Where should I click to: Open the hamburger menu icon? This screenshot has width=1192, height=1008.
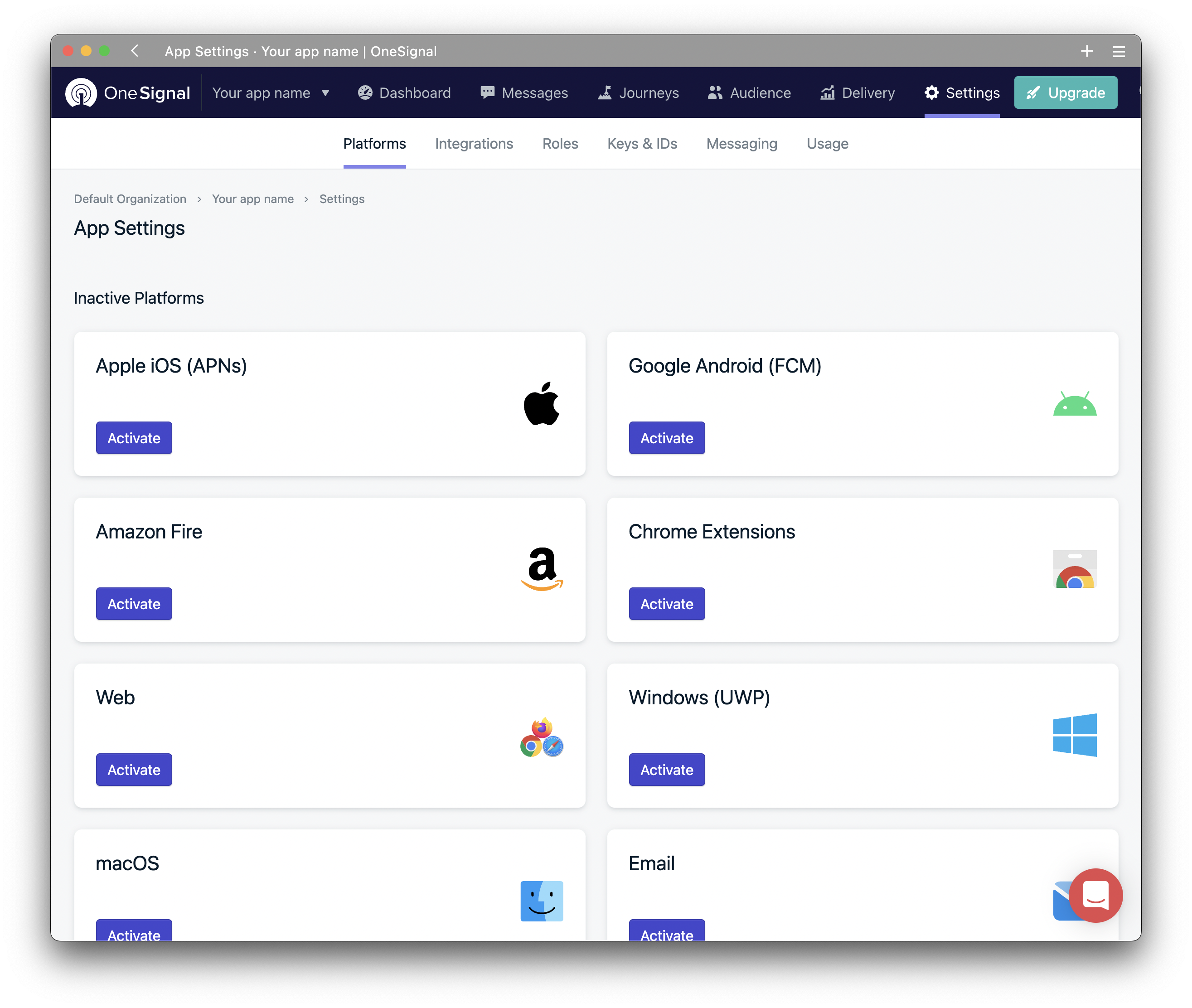pyautogui.click(x=1118, y=52)
